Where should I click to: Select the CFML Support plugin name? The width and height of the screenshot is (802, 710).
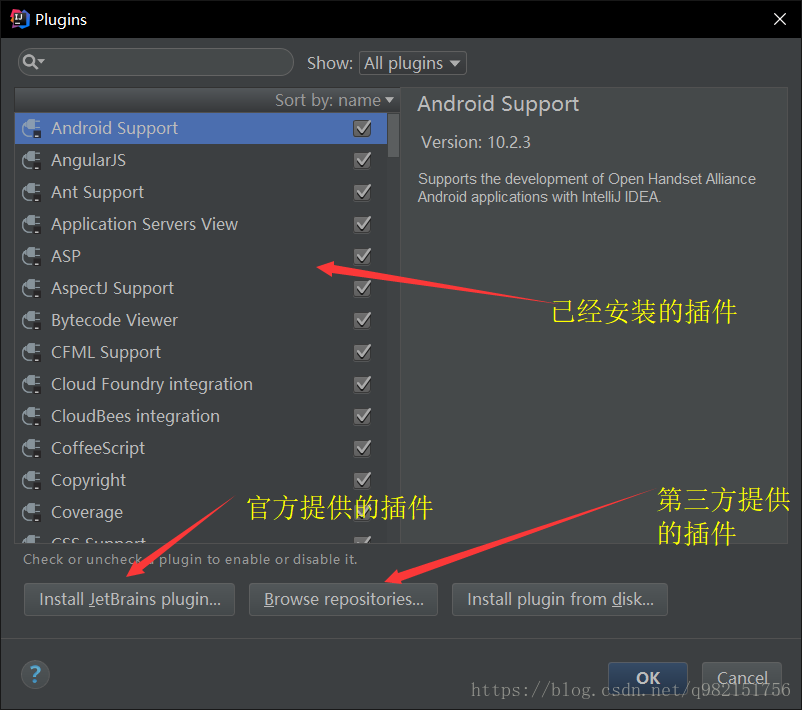point(106,352)
